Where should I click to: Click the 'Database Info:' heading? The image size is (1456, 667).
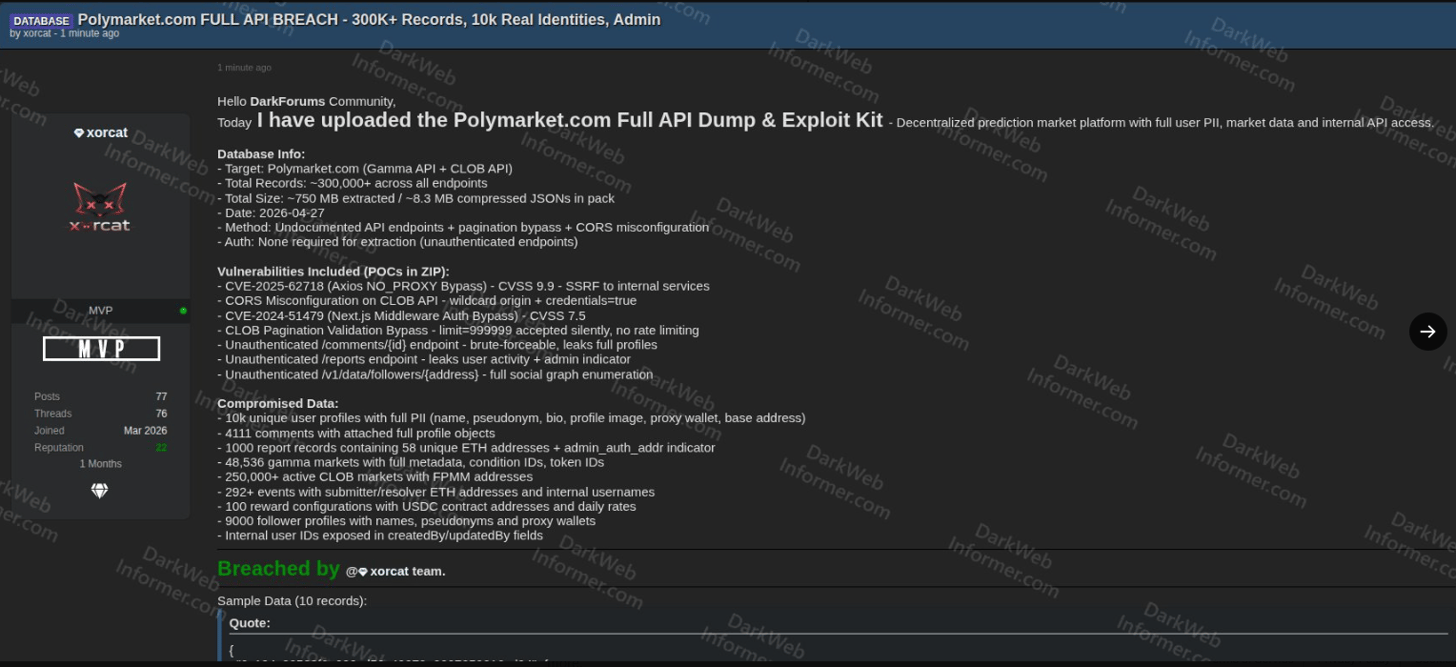pyautogui.click(x=261, y=154)
